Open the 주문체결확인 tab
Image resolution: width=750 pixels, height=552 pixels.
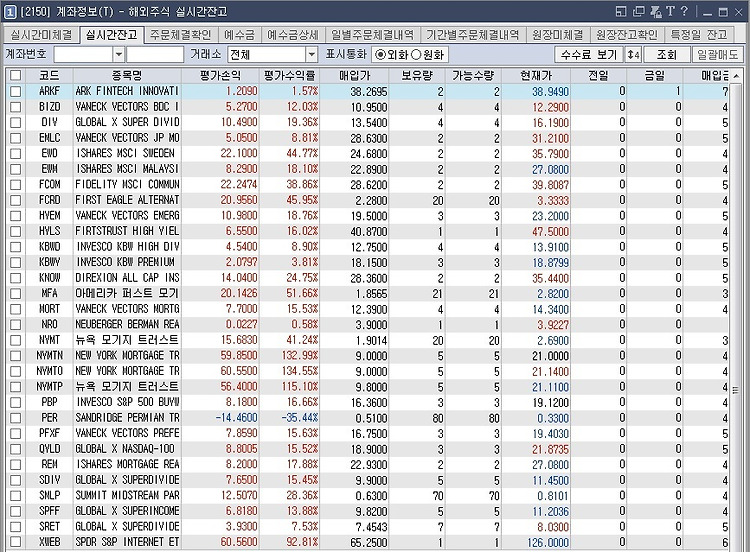tap(180, 35)
